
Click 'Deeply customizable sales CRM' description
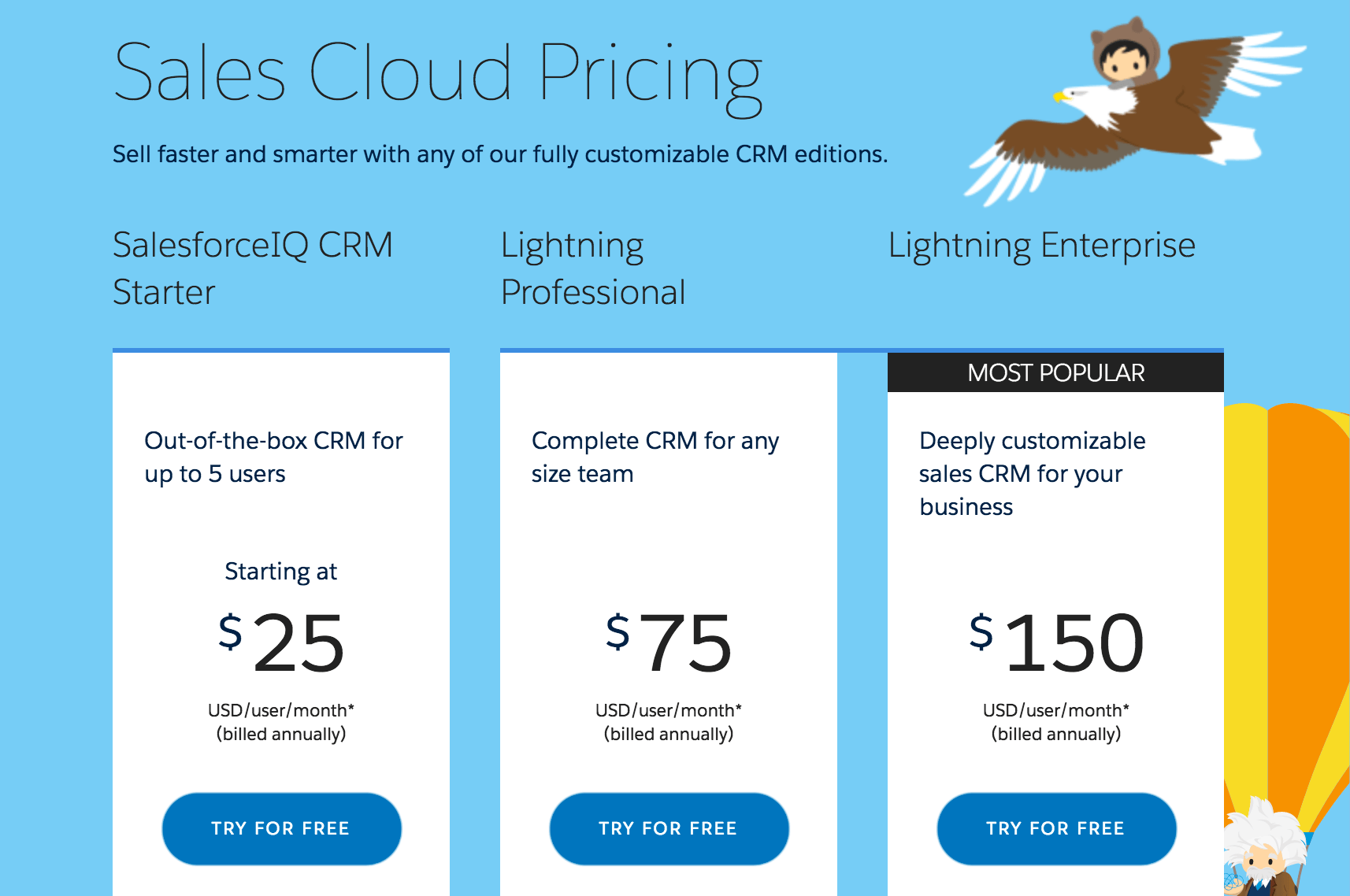1032,474
